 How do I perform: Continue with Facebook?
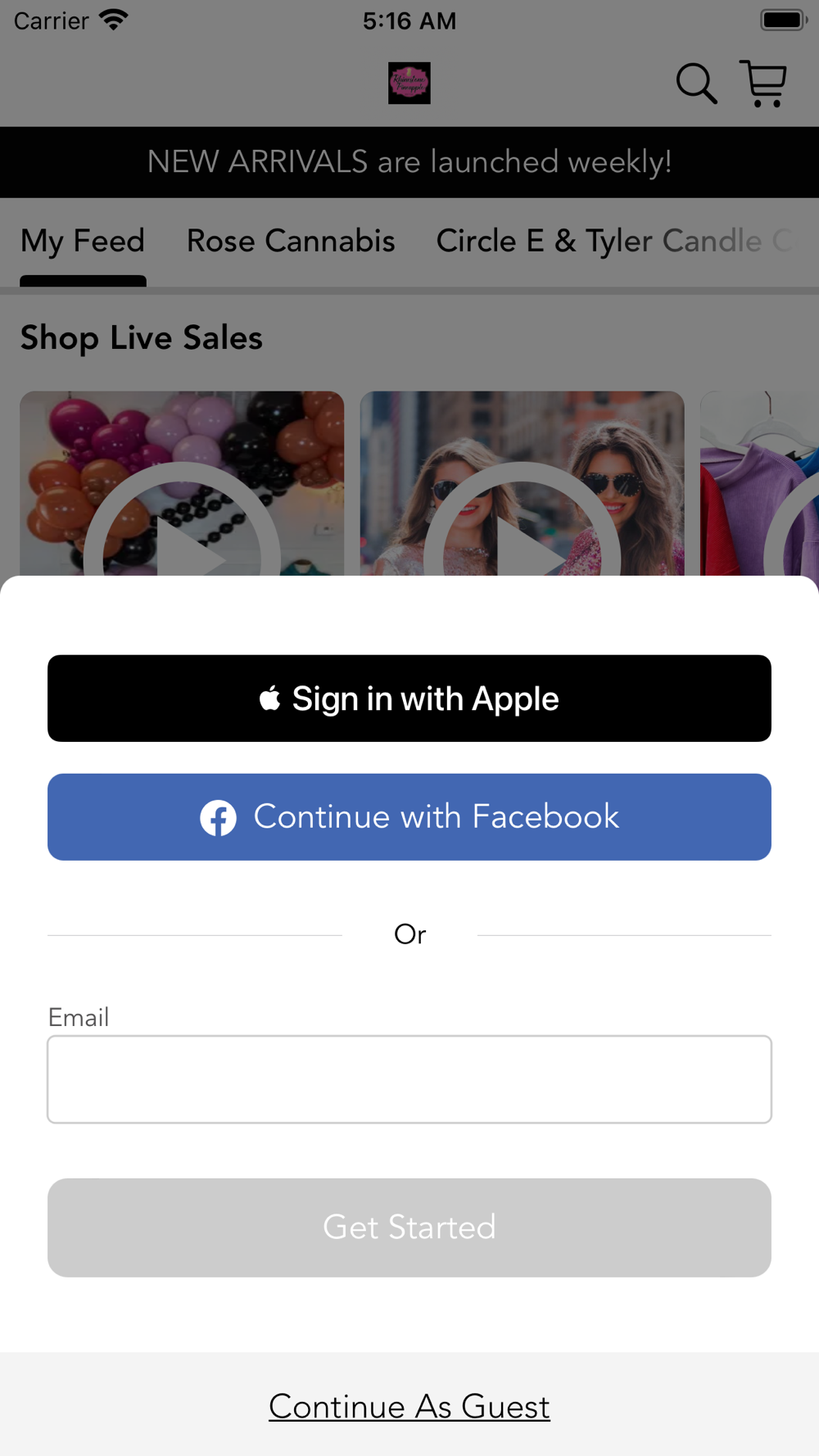coord(409,817)
